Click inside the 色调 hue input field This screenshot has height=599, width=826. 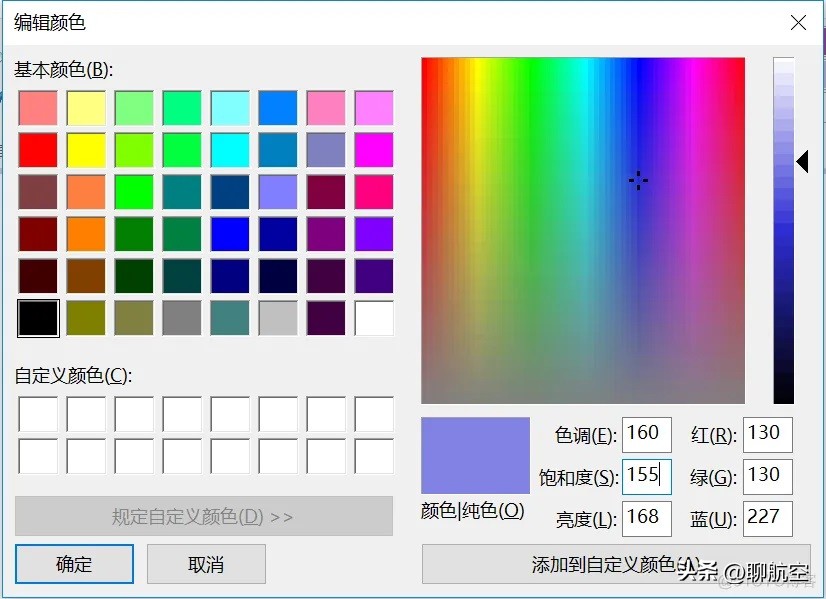tap(646, 433)
